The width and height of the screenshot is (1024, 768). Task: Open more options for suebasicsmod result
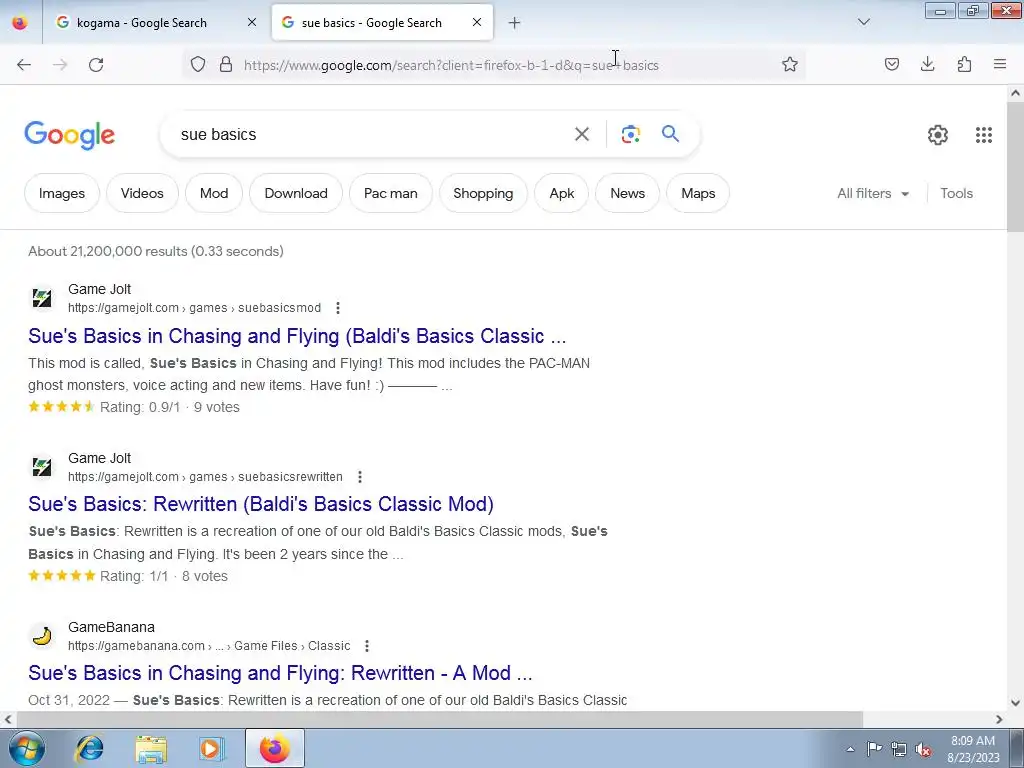tap(338, 308)
